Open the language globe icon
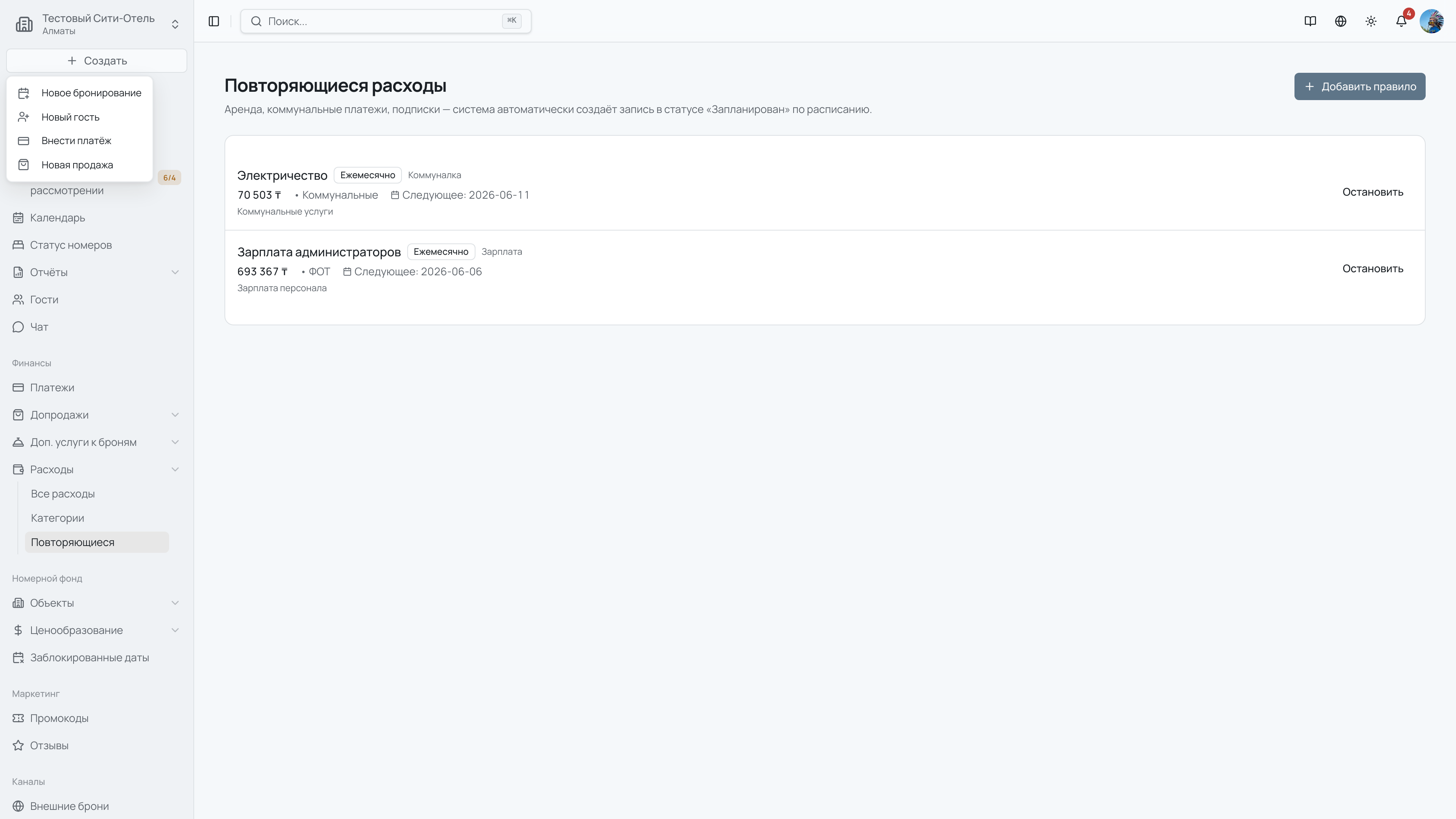Viewport: 1456px width, 819px height. (x=1341, y=21)
